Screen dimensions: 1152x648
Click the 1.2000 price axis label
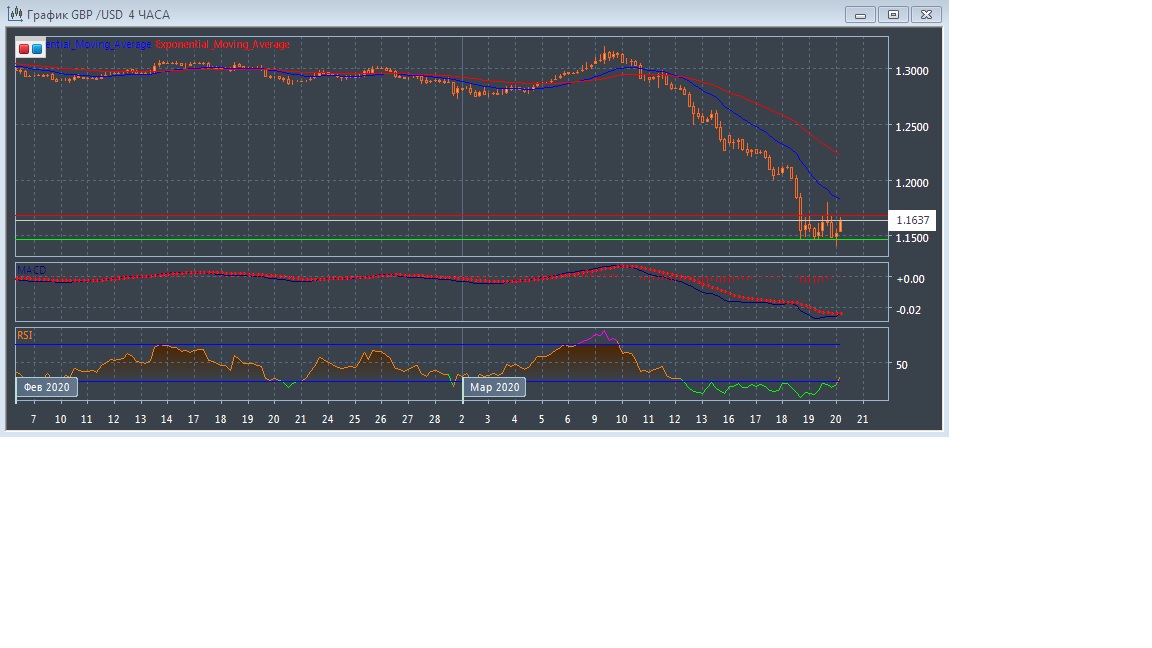912,183
